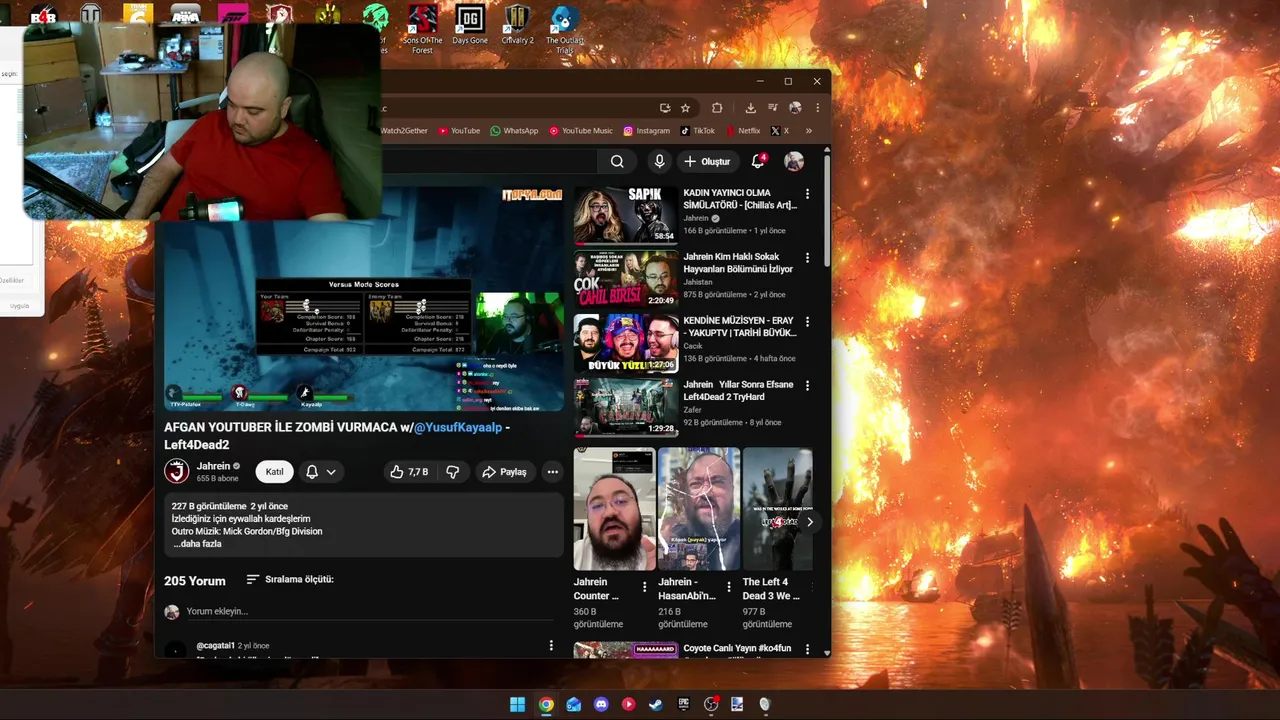The height and width of the screenshot is (720, 1280).
Task: Open YouTube Music bookmark
Action: pyautogui.click(x=581, y=131)
